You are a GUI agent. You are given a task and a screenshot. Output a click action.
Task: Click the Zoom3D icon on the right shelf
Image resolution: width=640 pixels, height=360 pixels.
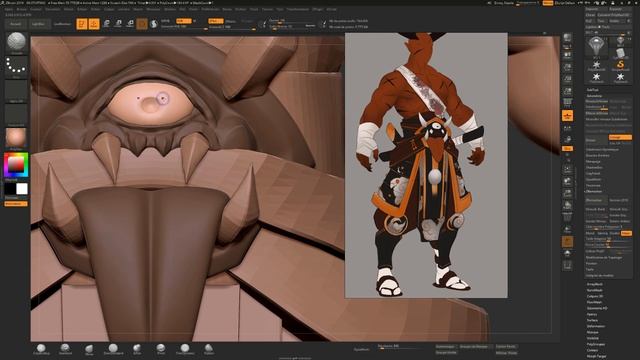pyautogui.click(x=567, y=193)
